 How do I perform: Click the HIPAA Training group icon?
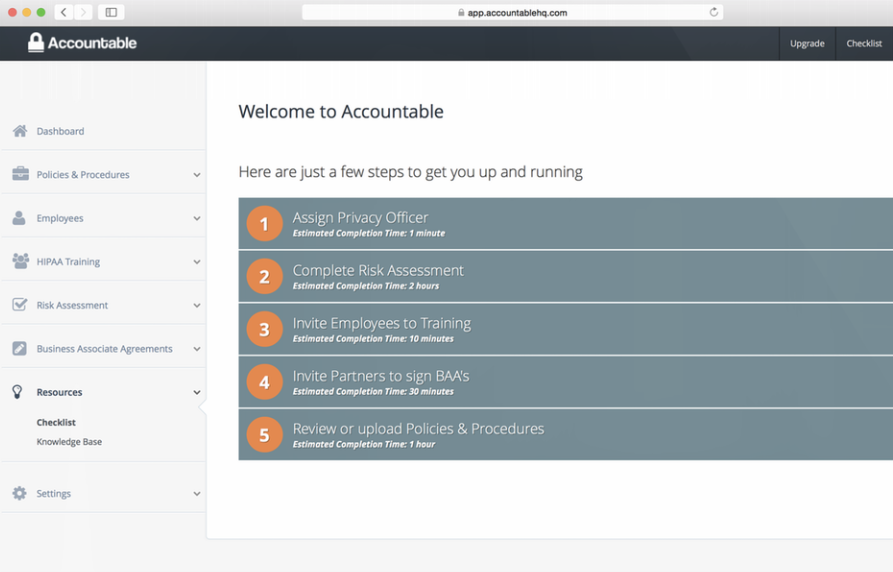point(21,261)
